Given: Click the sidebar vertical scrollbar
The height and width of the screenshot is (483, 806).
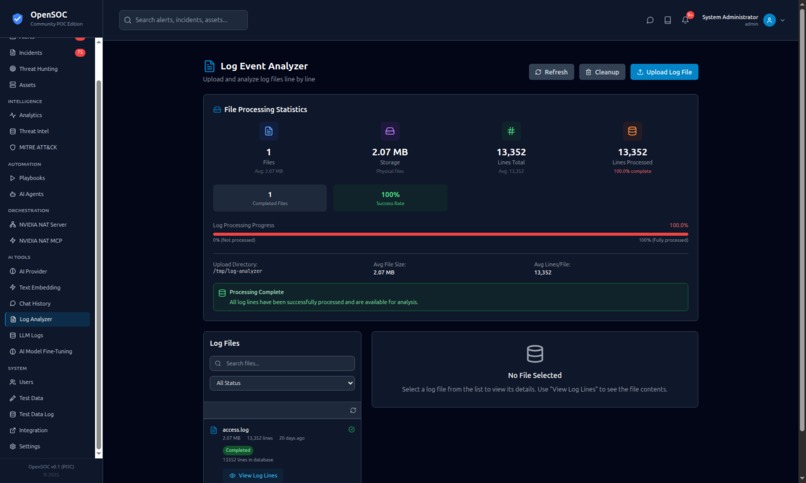Looking at the screenshot, I should [99, 265].
